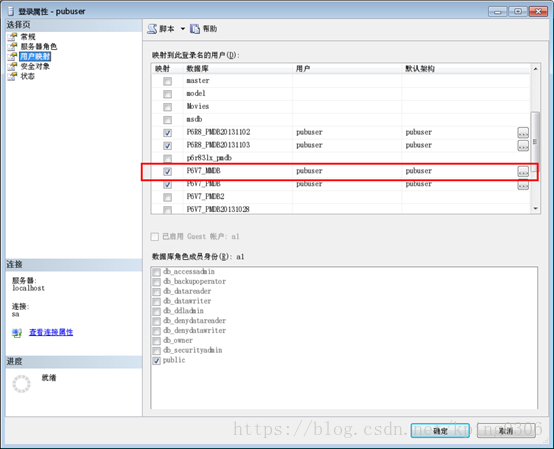Image resolution: width=554 pixels, height=449 pixels.
Task: Click the database list scrollbar thumb
Action: click(x=535, y=141)
